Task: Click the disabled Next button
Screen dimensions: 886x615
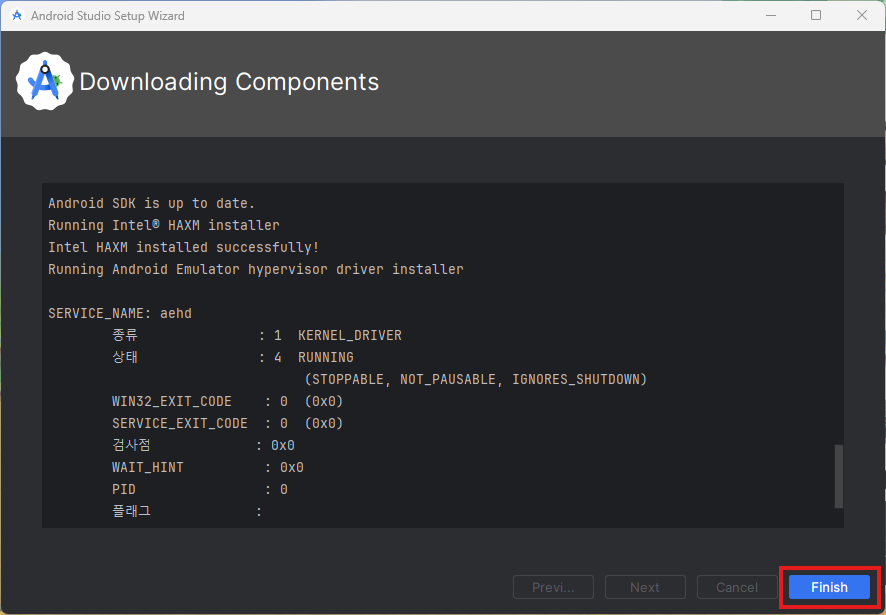Action: pos(645,587)
